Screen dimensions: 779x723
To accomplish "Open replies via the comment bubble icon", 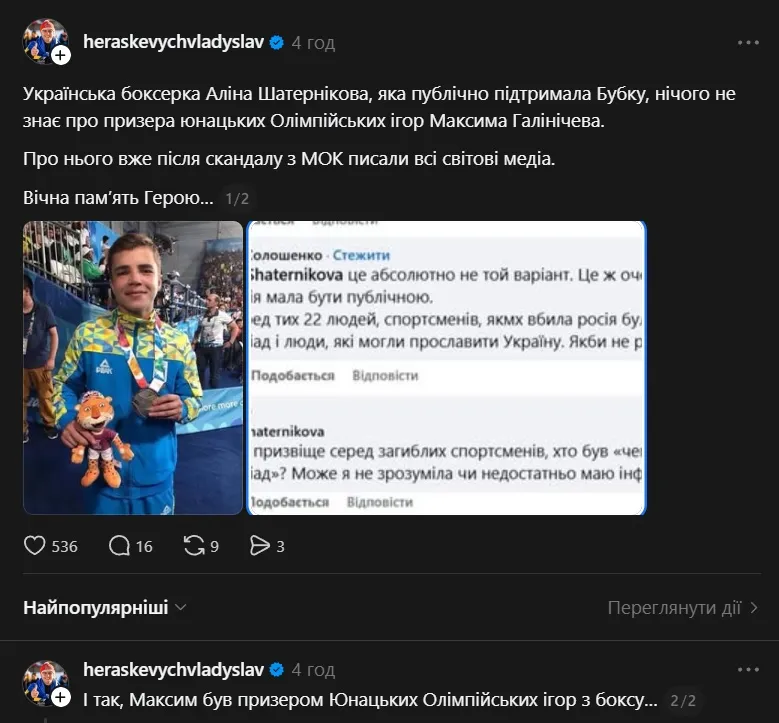I will (119, 546).
